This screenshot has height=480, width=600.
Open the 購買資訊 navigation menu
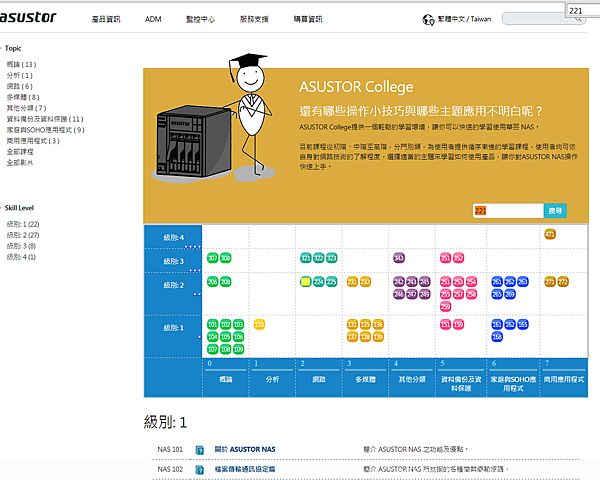click(x=308, y=19)
